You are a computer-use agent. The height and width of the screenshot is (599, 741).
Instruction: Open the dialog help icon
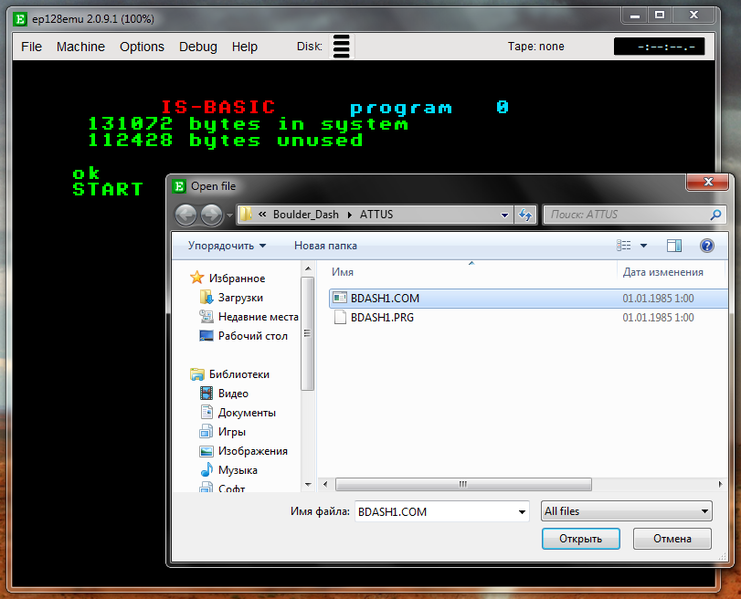click(707, 246)
